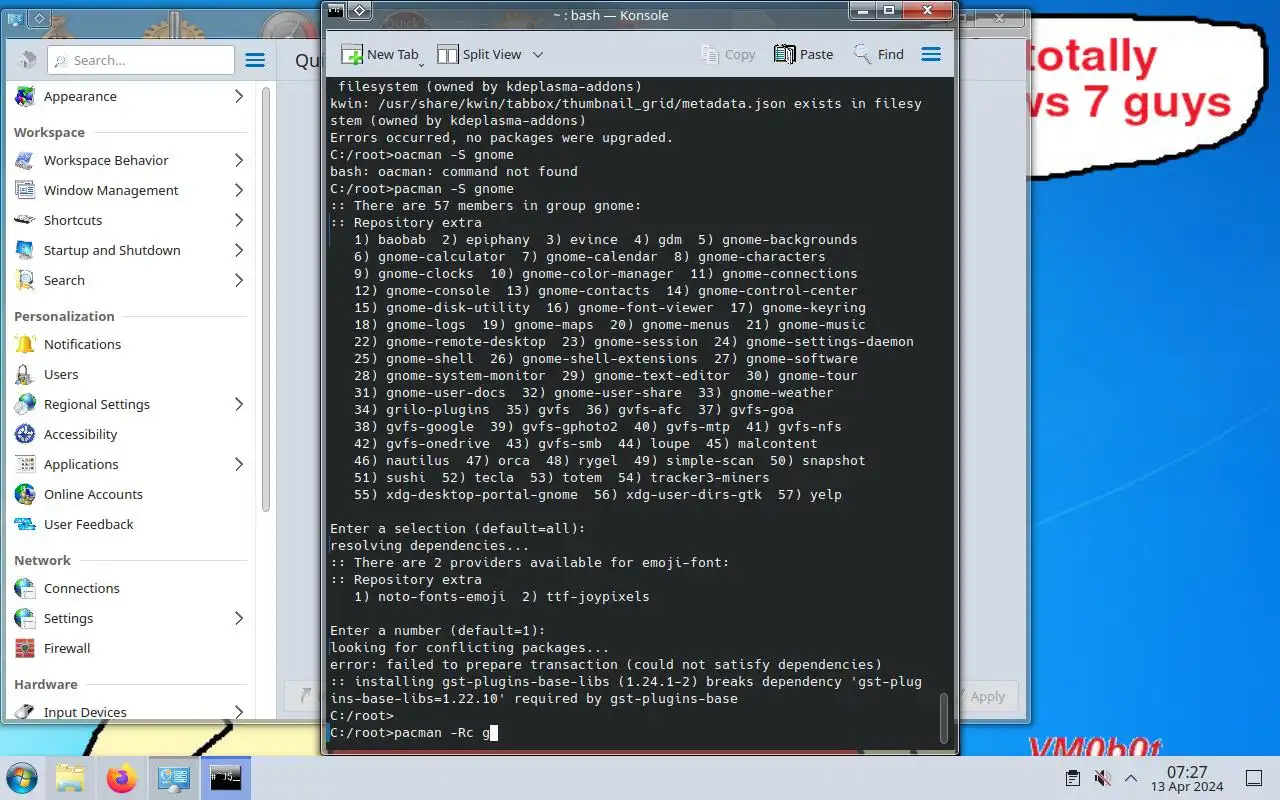Expand hidden system tray icons arrow
This screenshot has height=800, width=1280.
[1131, 778]
